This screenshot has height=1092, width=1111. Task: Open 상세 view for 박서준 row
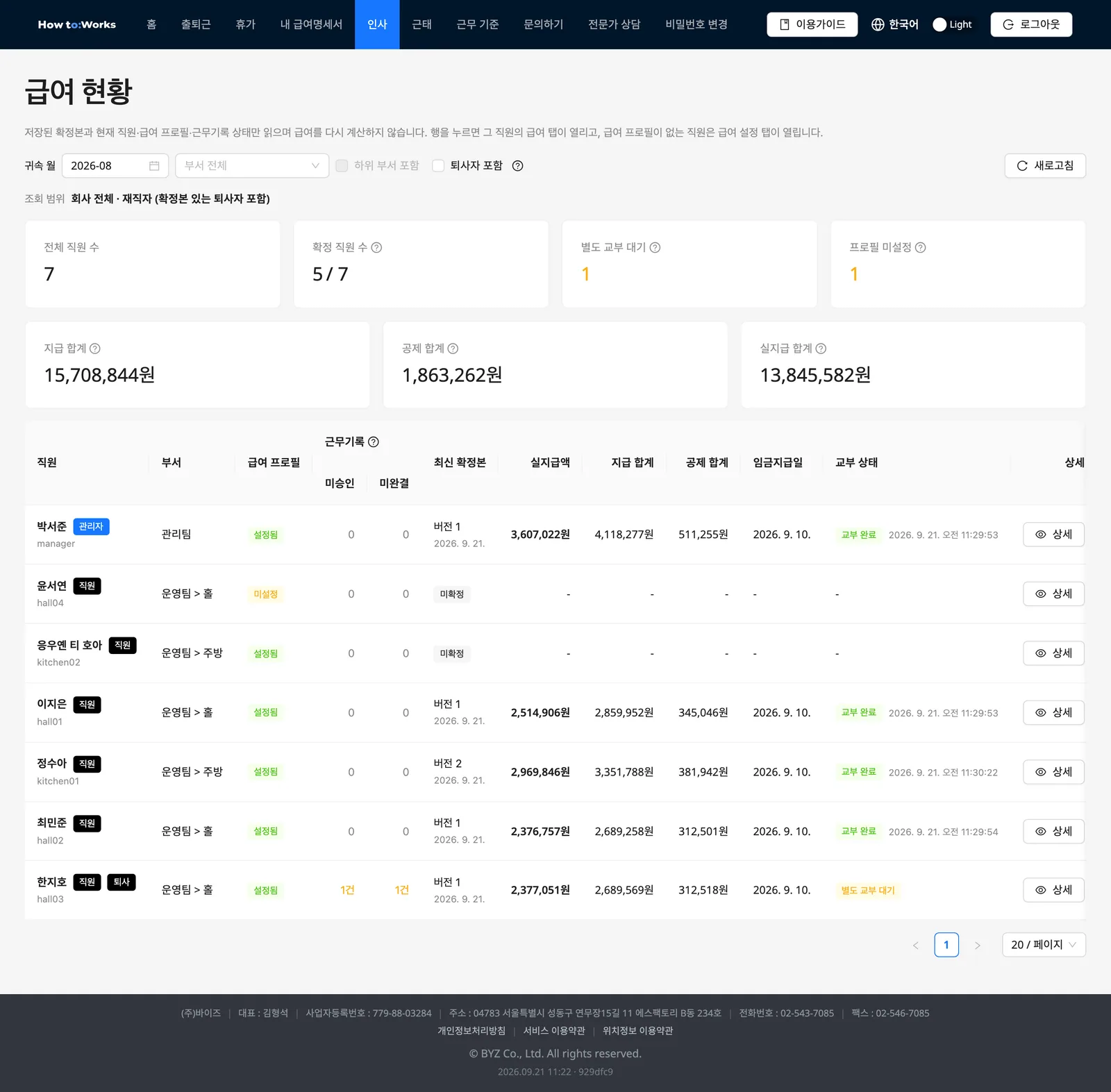click(x=1053, y=535)
